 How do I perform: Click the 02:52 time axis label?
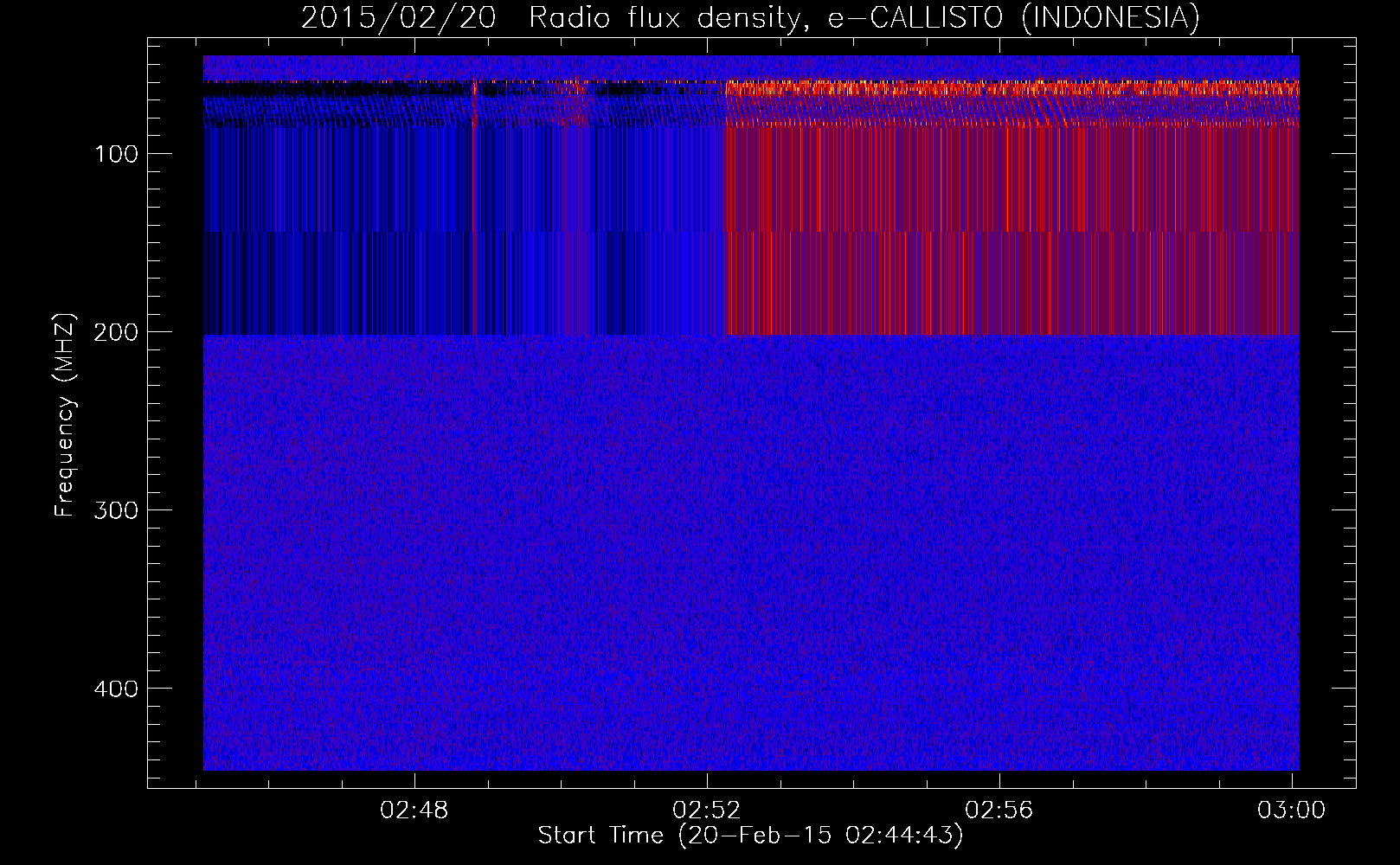pos(707,811)
